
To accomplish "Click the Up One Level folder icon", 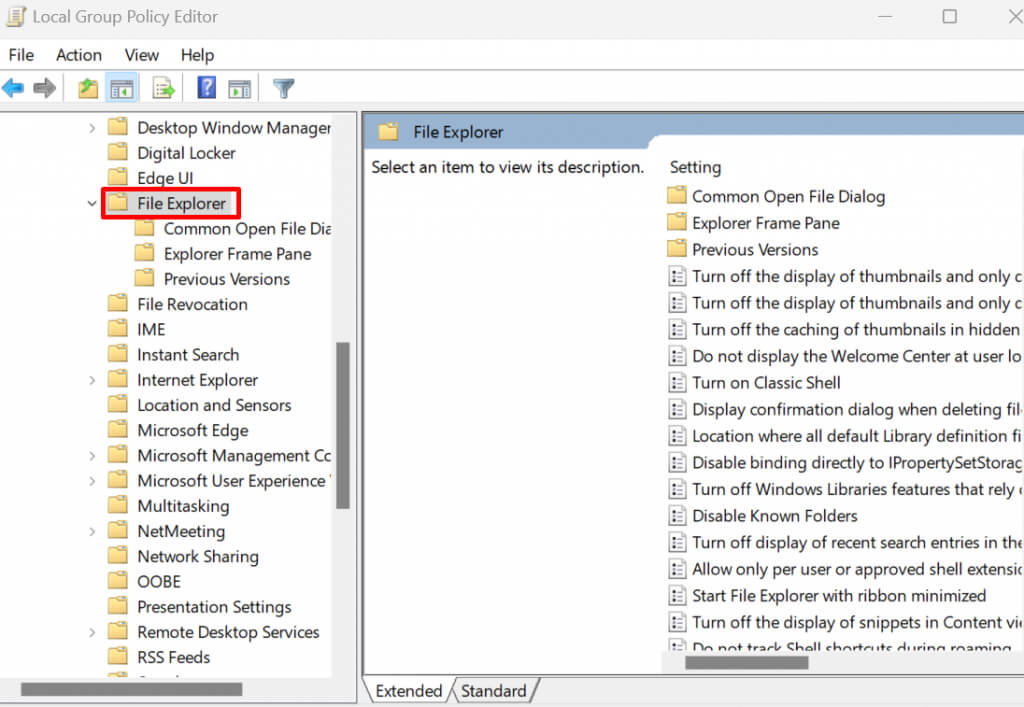I will 88,89.
